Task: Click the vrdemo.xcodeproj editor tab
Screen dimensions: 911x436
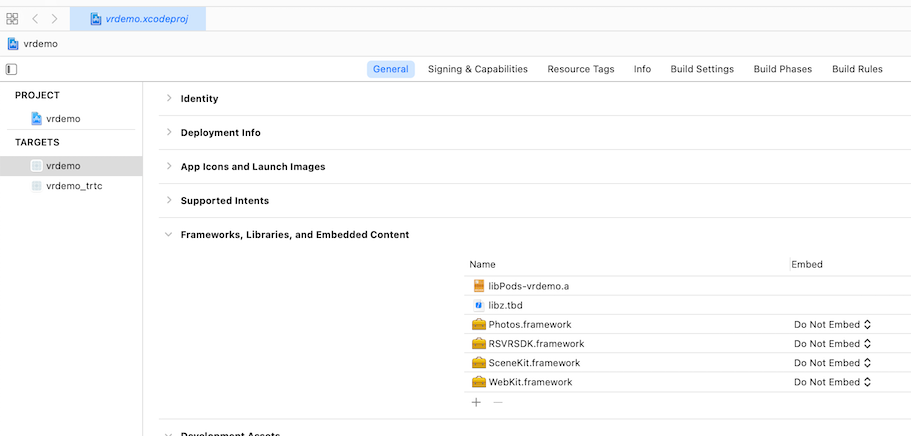Action: pos(138,19)
